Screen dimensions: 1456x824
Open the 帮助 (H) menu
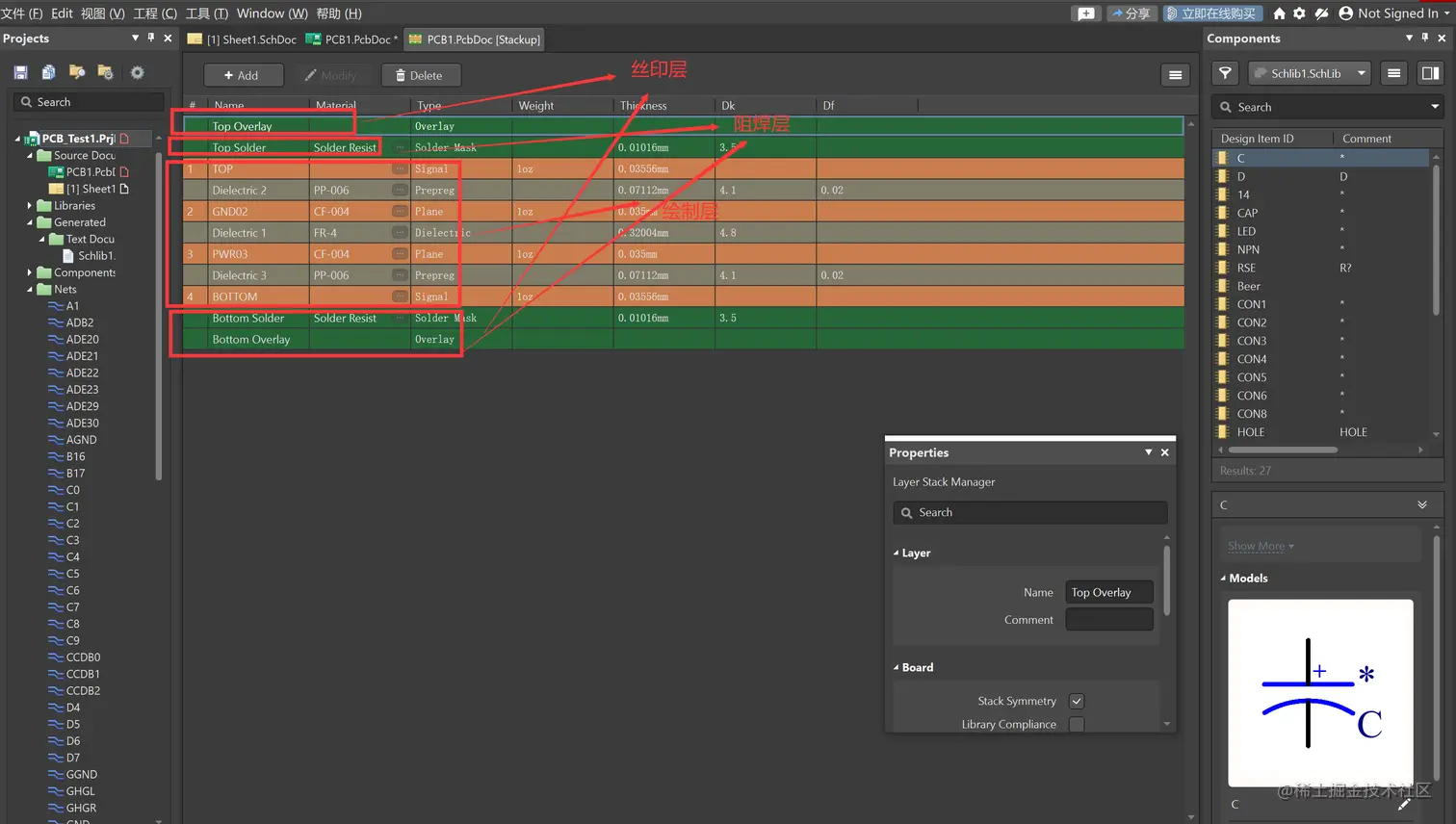(x=339, y=13)
